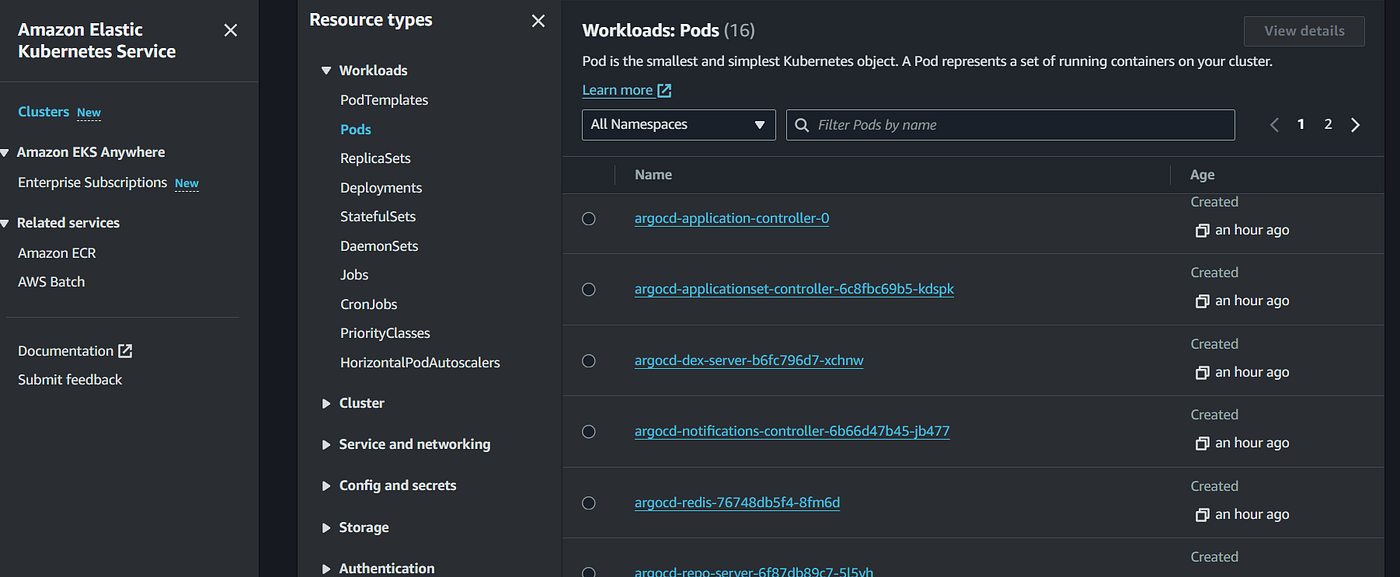1400x577 pixels.
Task: Open PodTemplates resource type
Action: click(x=384, y=100)
